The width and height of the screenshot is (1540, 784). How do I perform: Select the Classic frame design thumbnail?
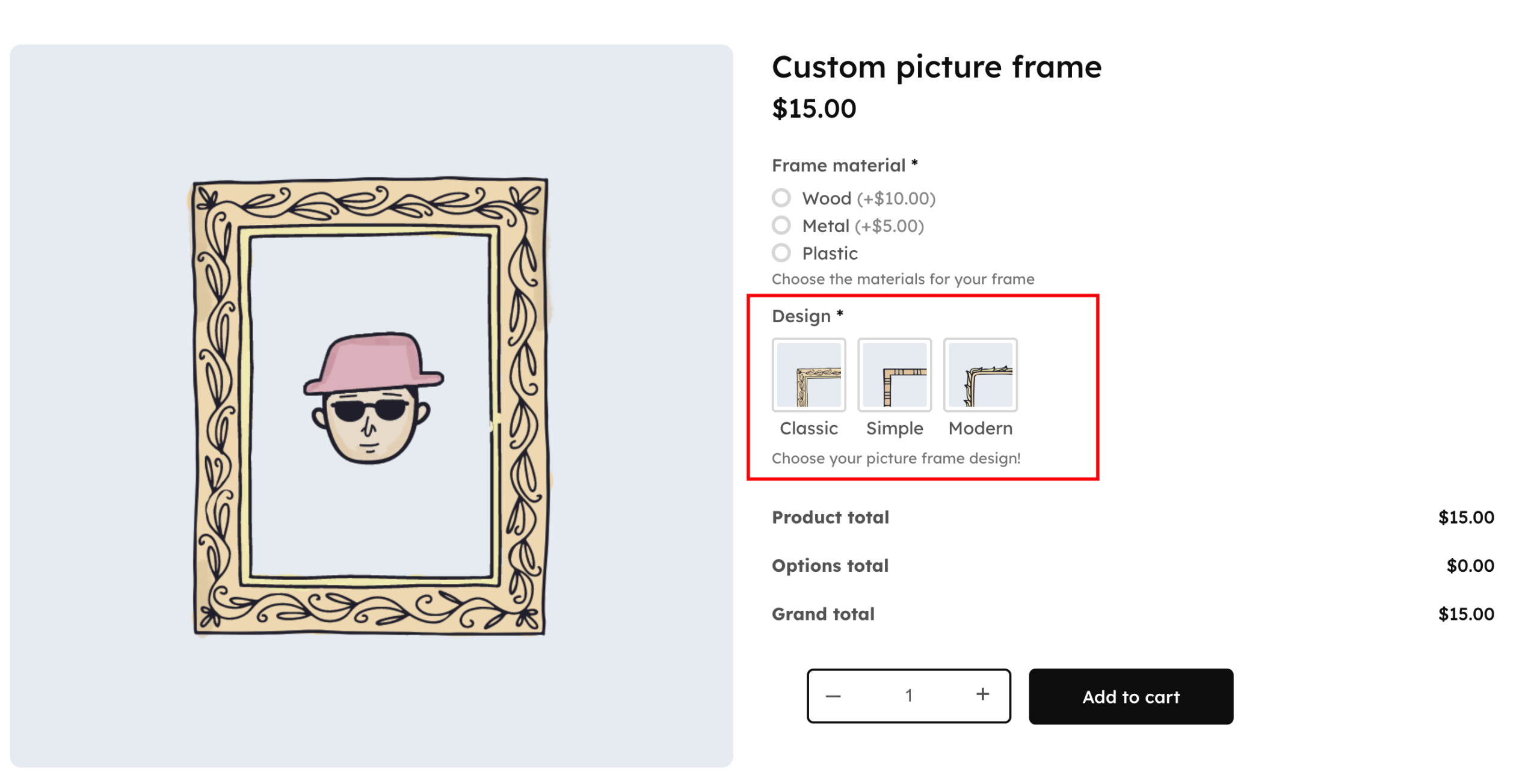click(x=808, y=374)
